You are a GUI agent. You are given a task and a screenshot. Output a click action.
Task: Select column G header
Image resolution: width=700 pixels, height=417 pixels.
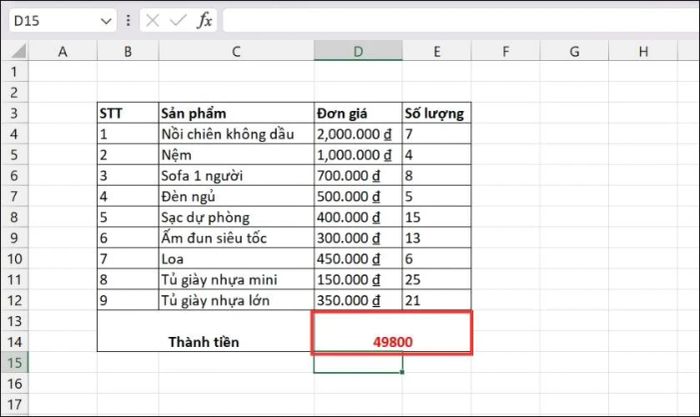(x=574, y=51)
